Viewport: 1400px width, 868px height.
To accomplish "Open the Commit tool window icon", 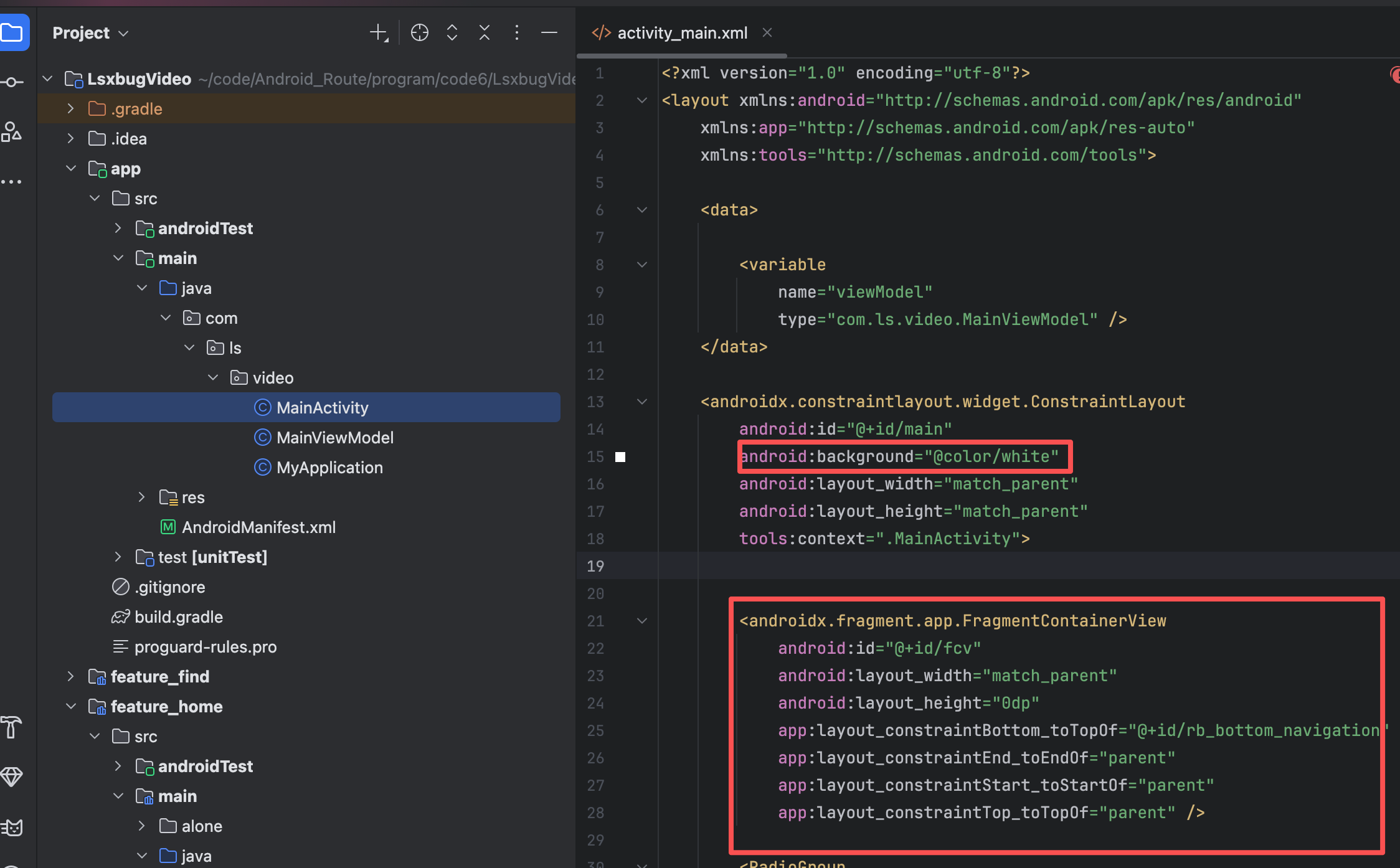I will [12, 82].
